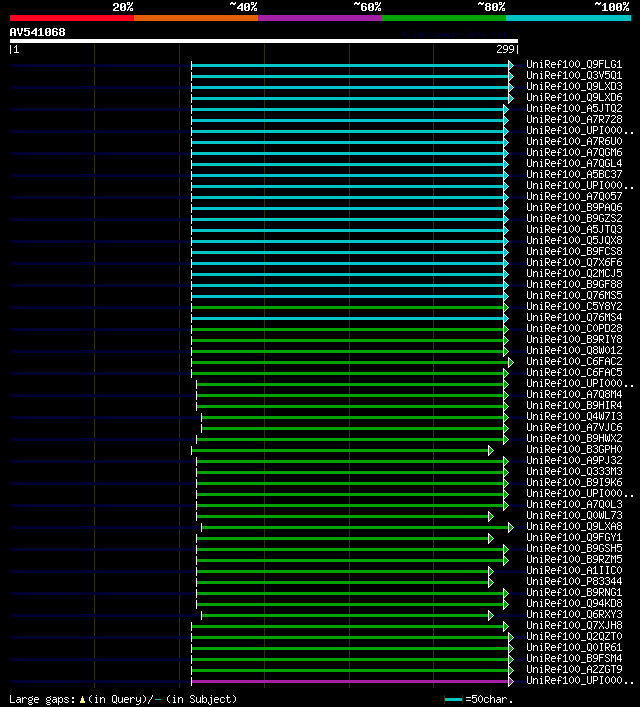Screen dimensions: 640x707
Task: Select hit label UniRef100_B9HIR4
Action: click(574, 405)
